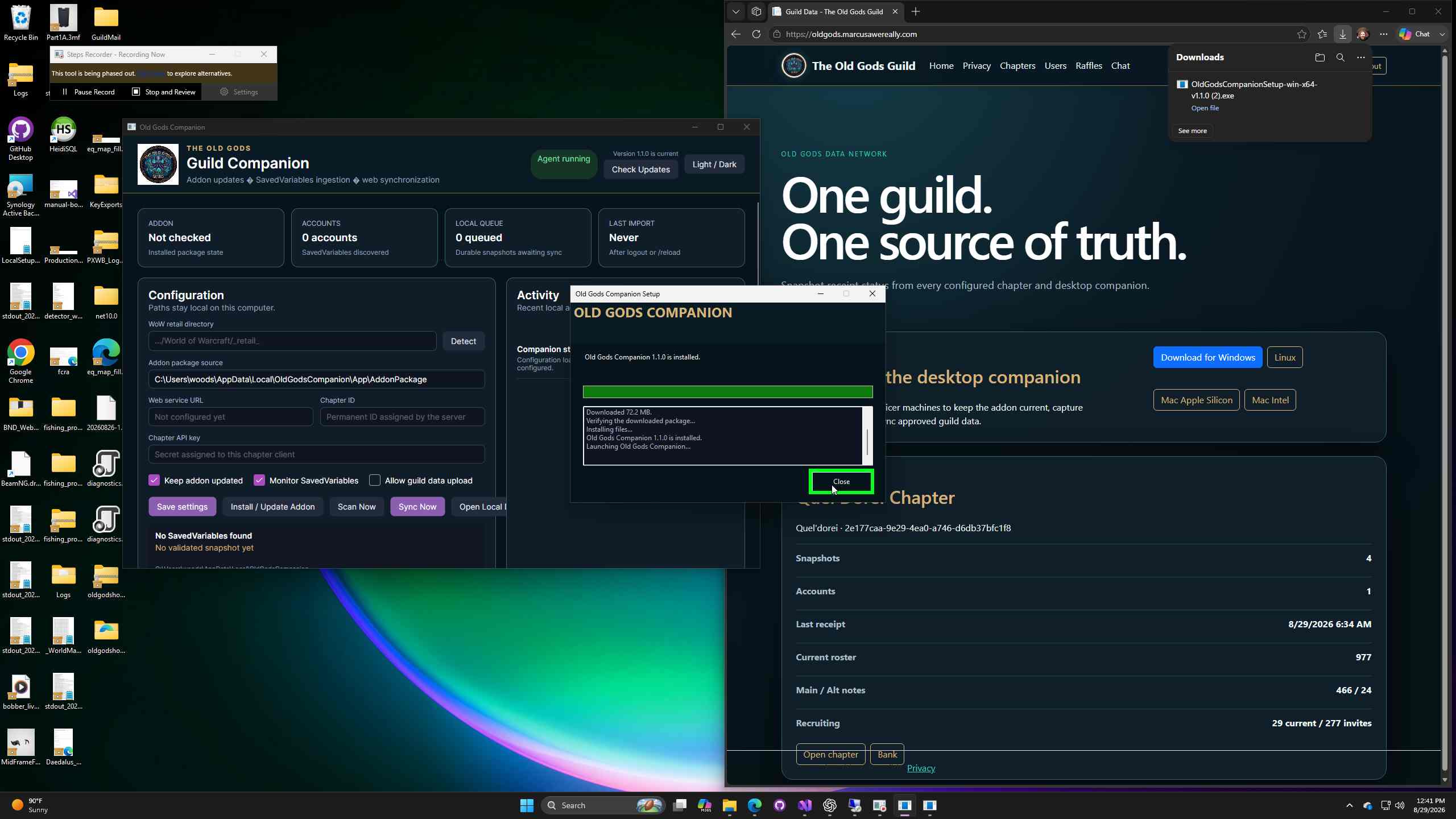Click the browser refresh icon
Image resolution: width=1456 pixels, height=819 pixels.
point(756,34)
